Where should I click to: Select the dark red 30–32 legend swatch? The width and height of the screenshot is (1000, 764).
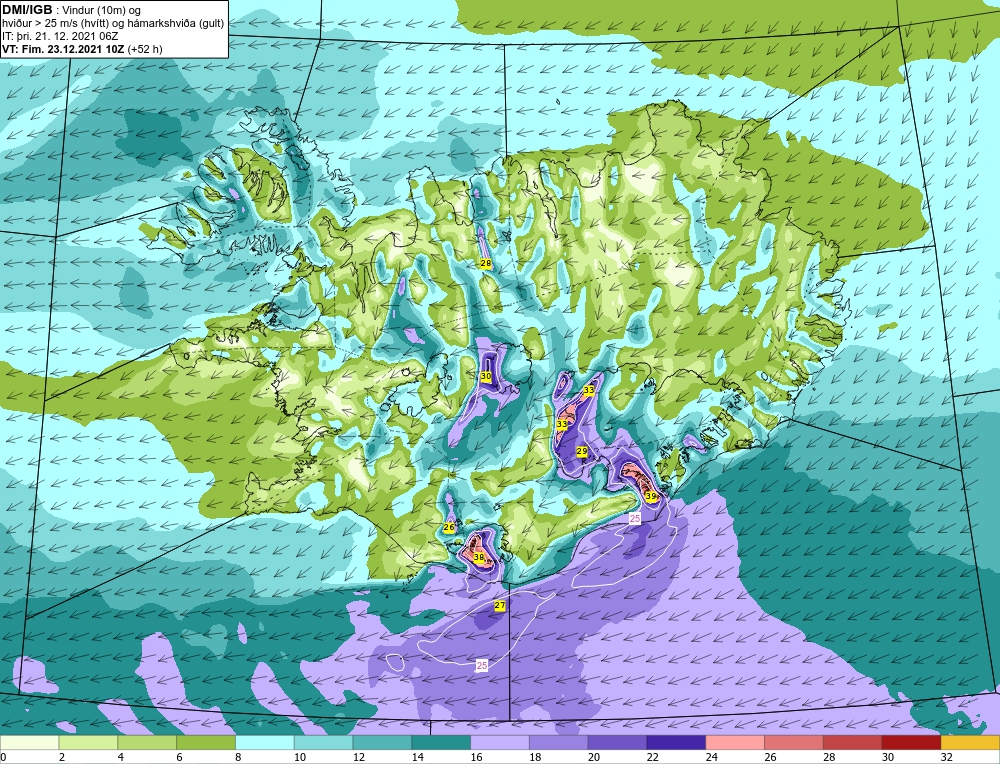point(911,743)
